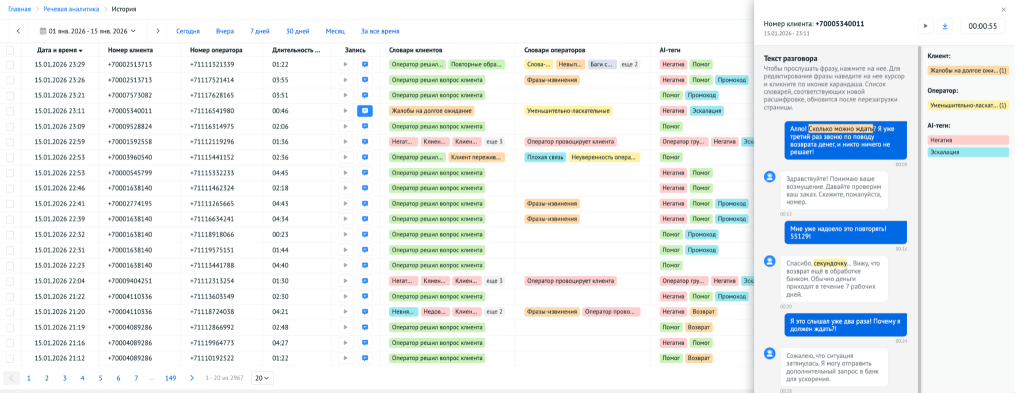
Task: Select checkbox for row 15.01.2026 22:59
Action: pyautogui.click(x=10, y=142)
